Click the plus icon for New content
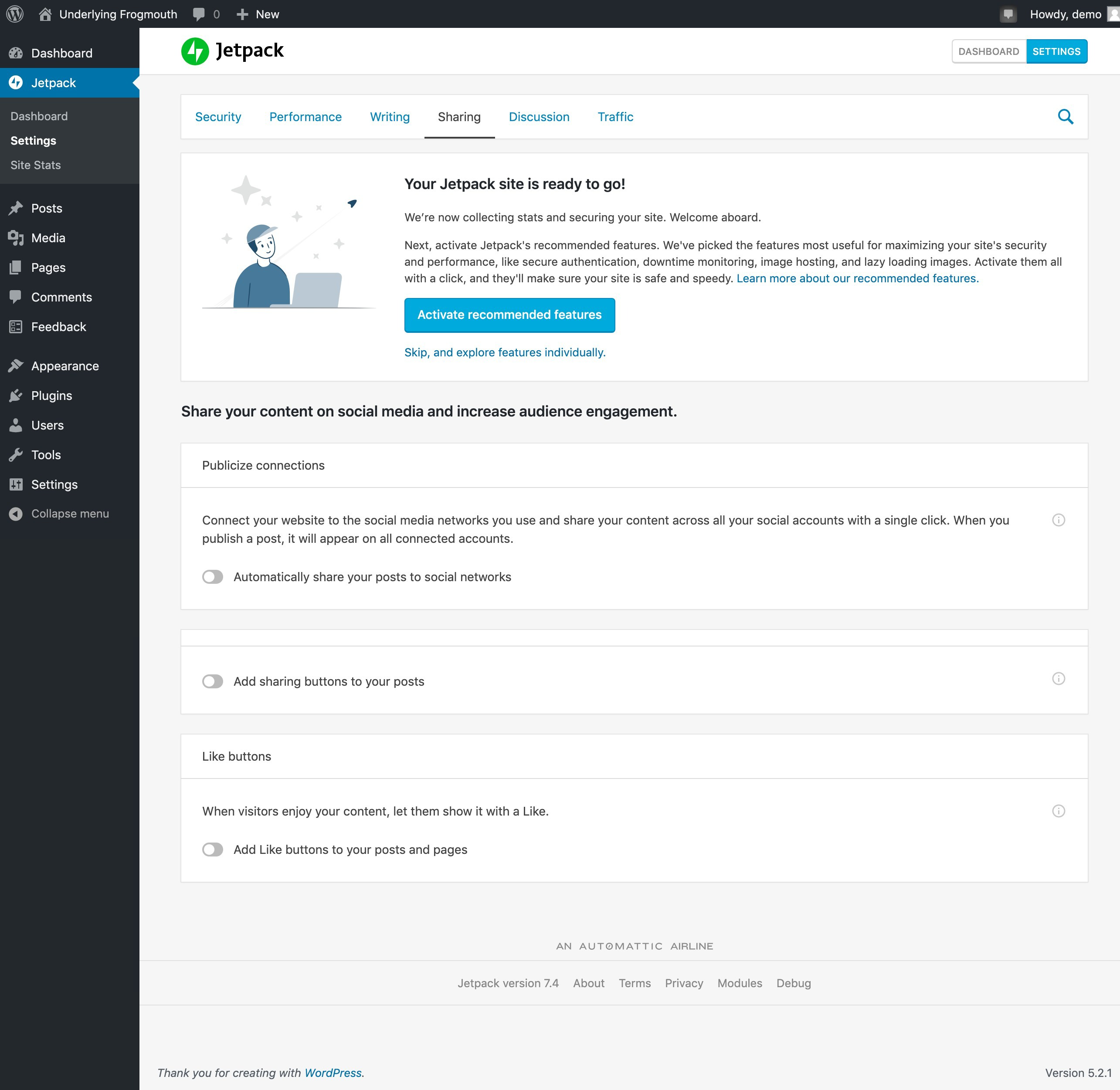1120x1090 pixels. pyautogui.click(x=242, y=14)
